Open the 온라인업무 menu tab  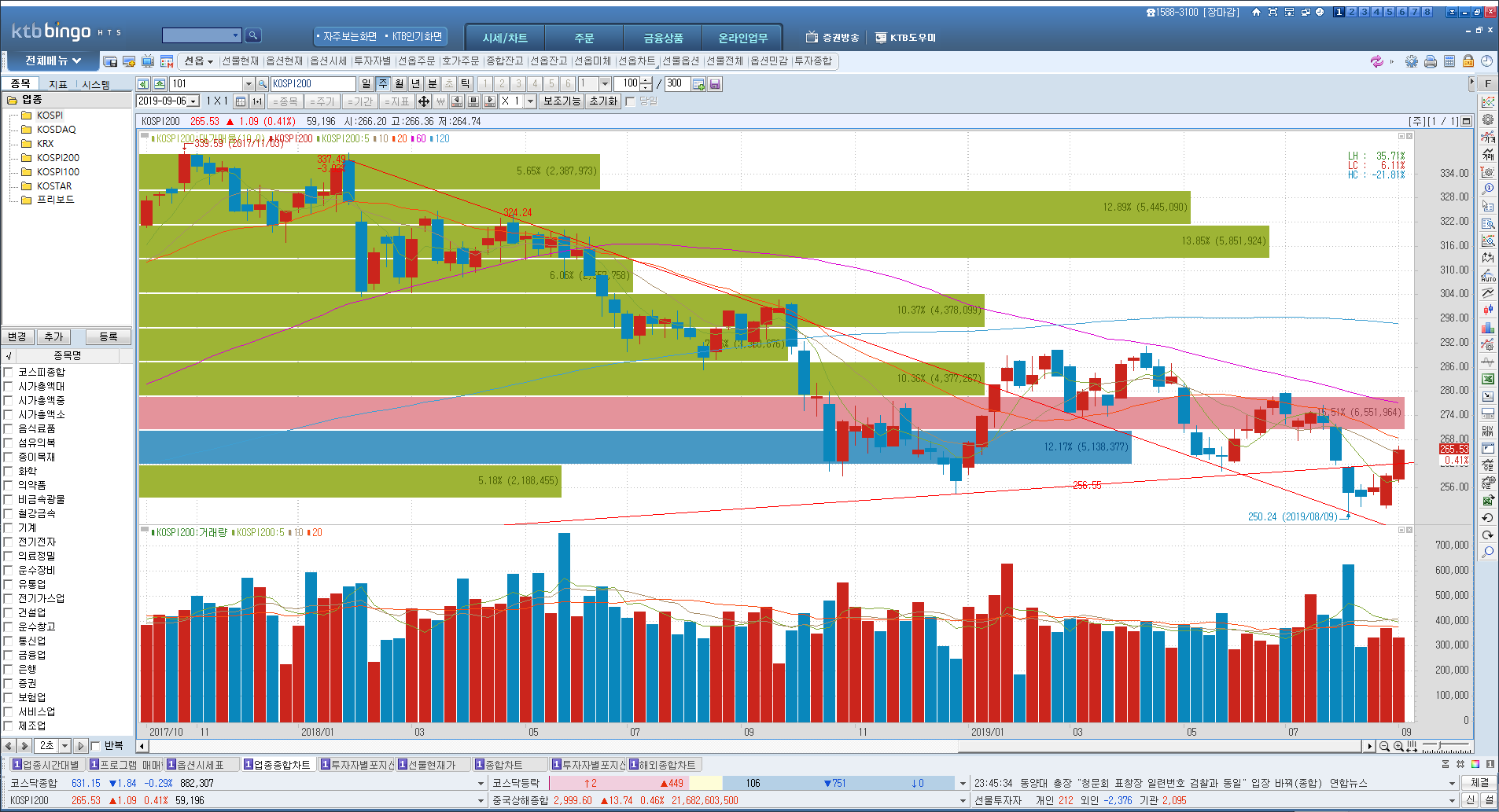742,38
